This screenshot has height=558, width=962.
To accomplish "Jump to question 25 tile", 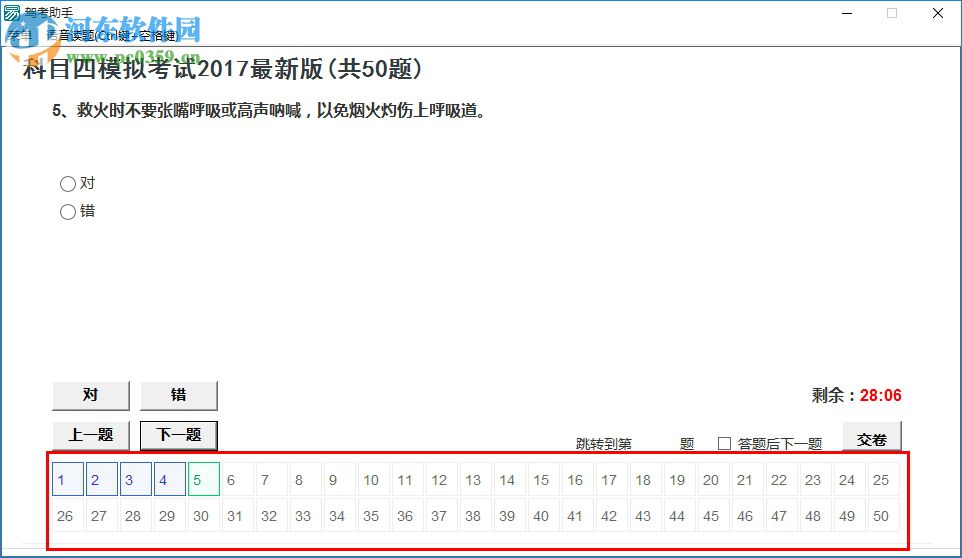I will coord(884,480).
